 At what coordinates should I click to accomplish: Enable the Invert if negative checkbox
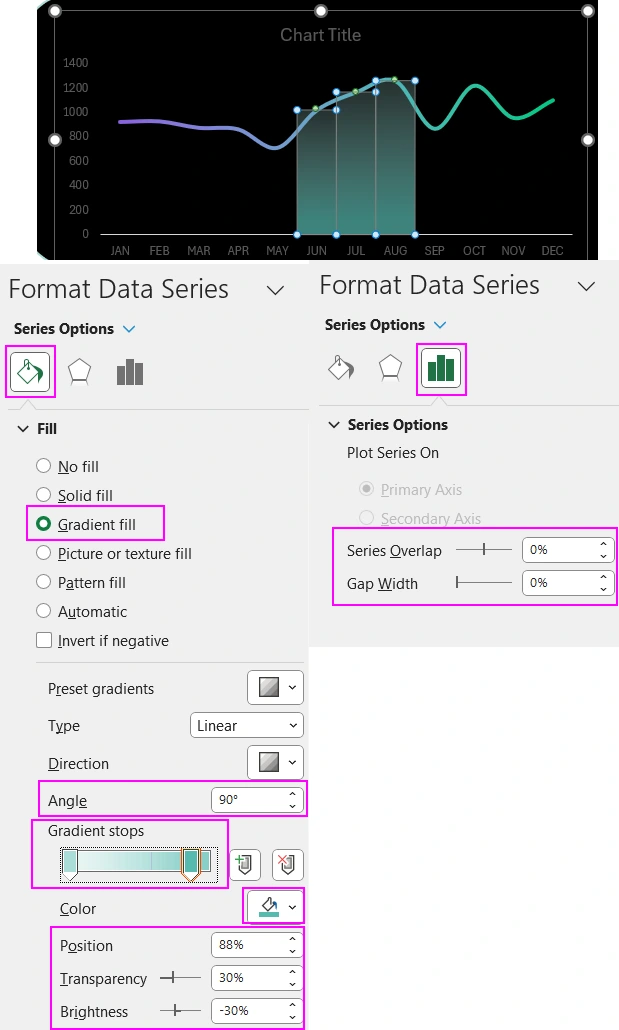click(44, 641)
